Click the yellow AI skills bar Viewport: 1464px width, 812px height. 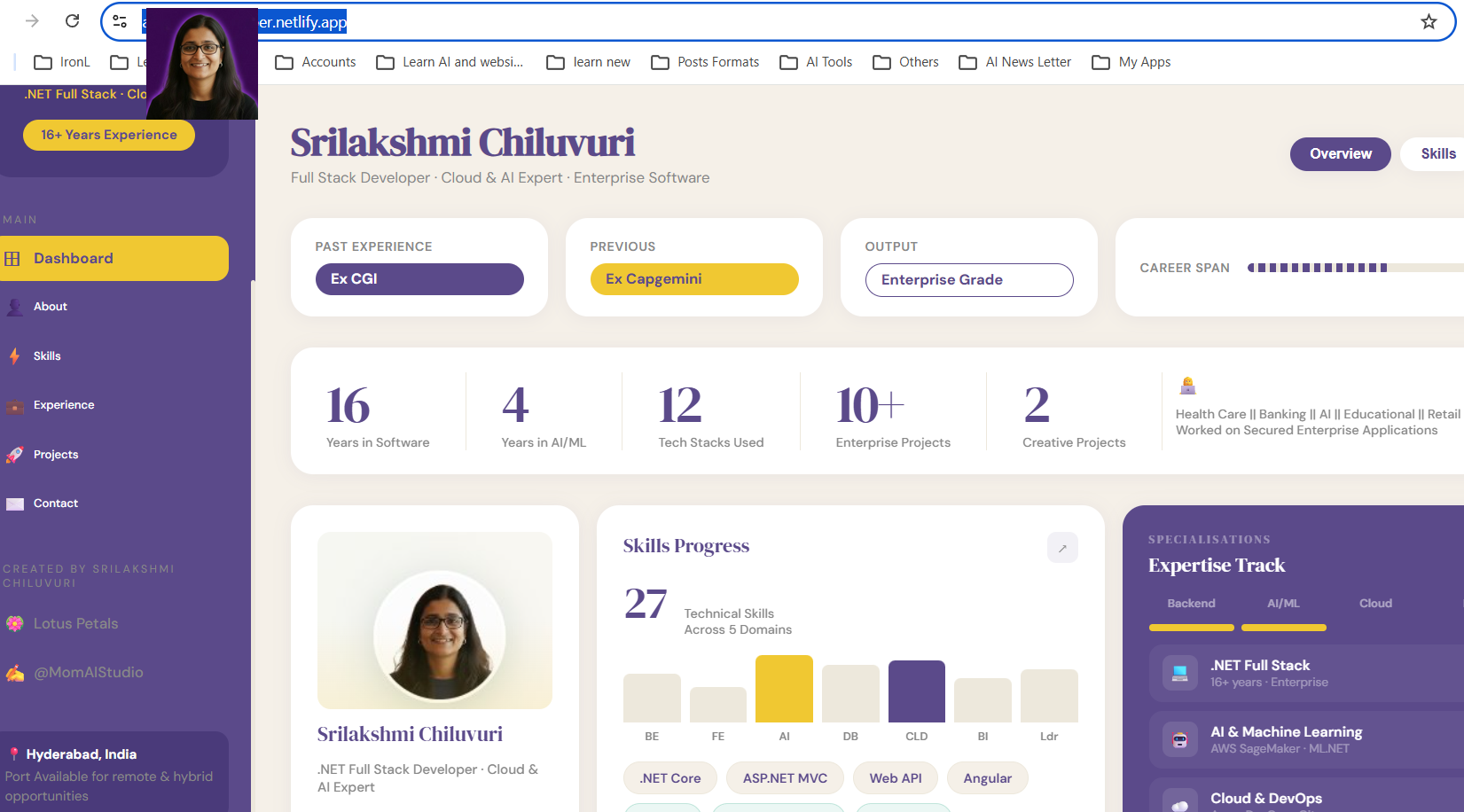784,689
